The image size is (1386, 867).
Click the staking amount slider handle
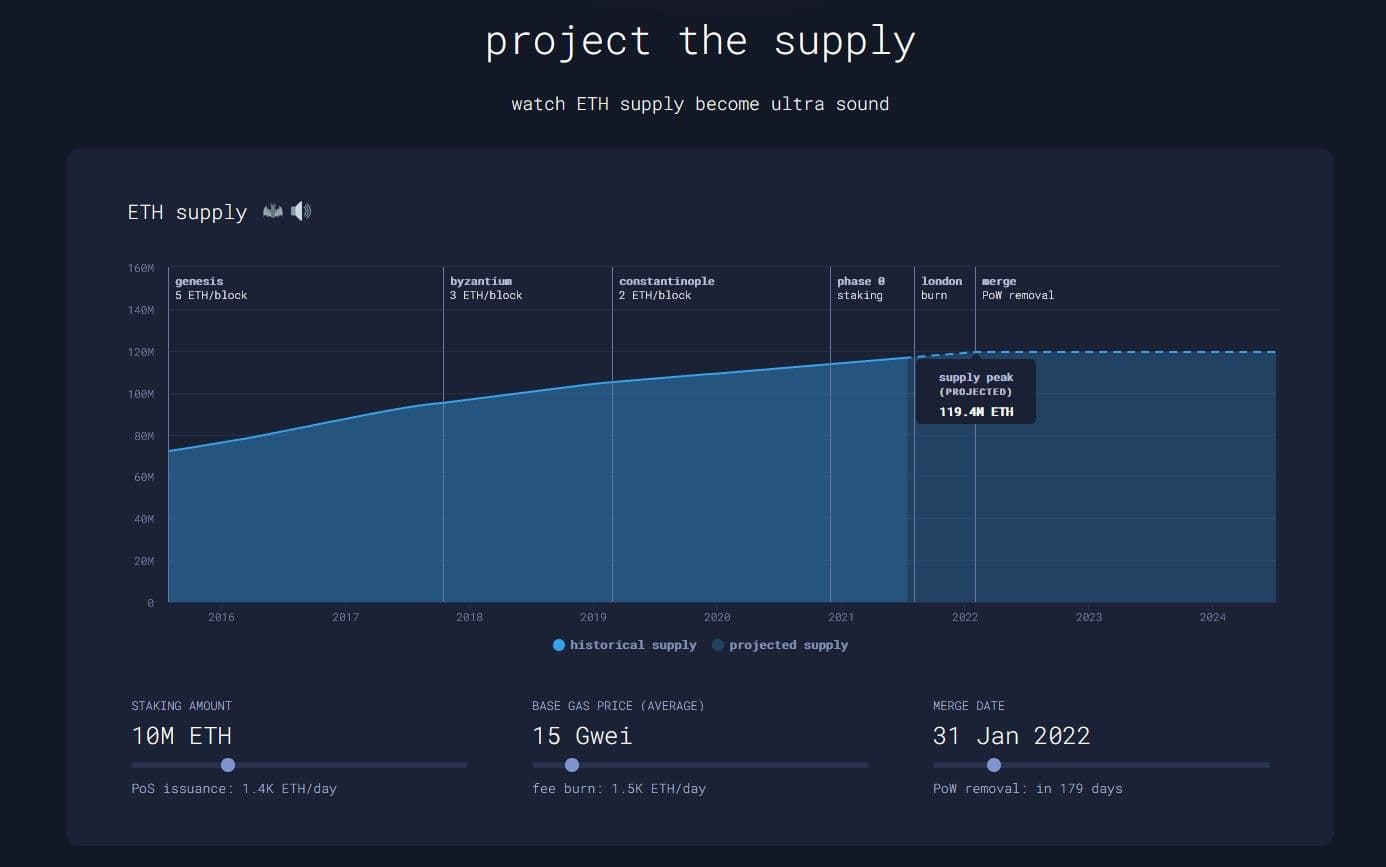(x=228, y=765)
